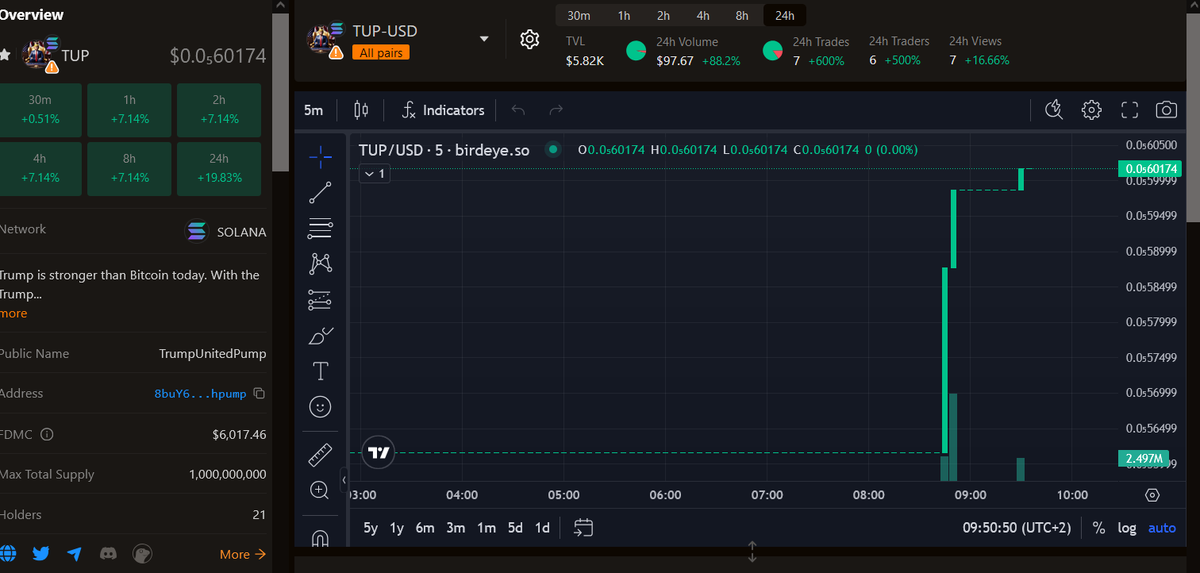
Task: Set chart range to 6m
Action: point(425,528)
